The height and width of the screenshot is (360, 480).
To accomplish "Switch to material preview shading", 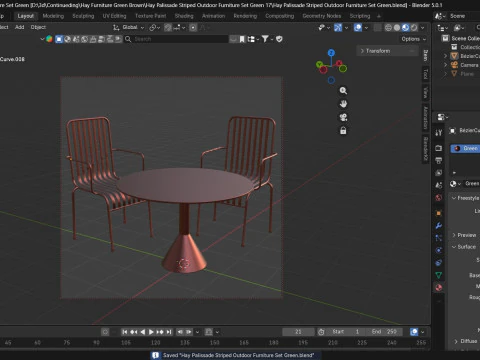I will [x=405, y=28].
